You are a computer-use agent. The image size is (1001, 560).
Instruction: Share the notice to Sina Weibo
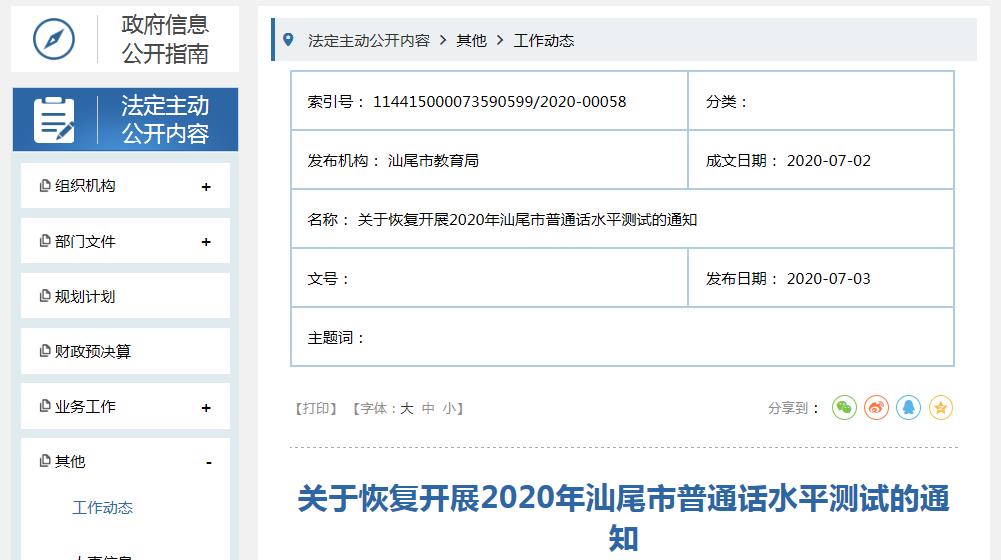(x=876, y=407)
